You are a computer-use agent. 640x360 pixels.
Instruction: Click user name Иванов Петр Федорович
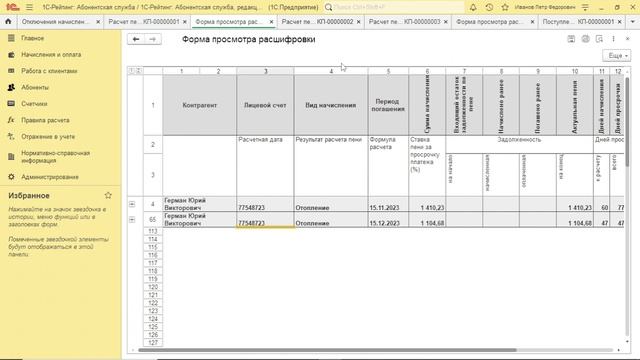545,7
